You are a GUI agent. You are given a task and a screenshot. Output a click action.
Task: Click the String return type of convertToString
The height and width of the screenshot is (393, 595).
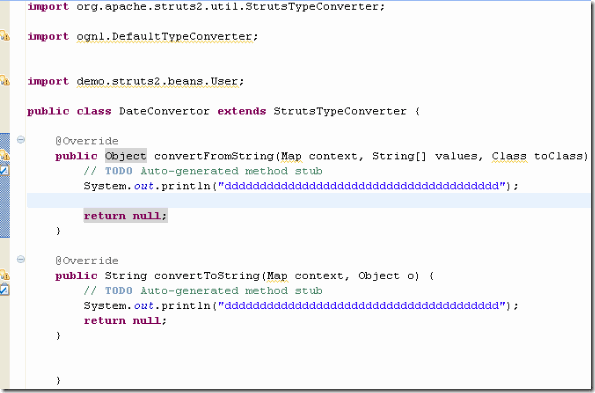coord(126,276)
